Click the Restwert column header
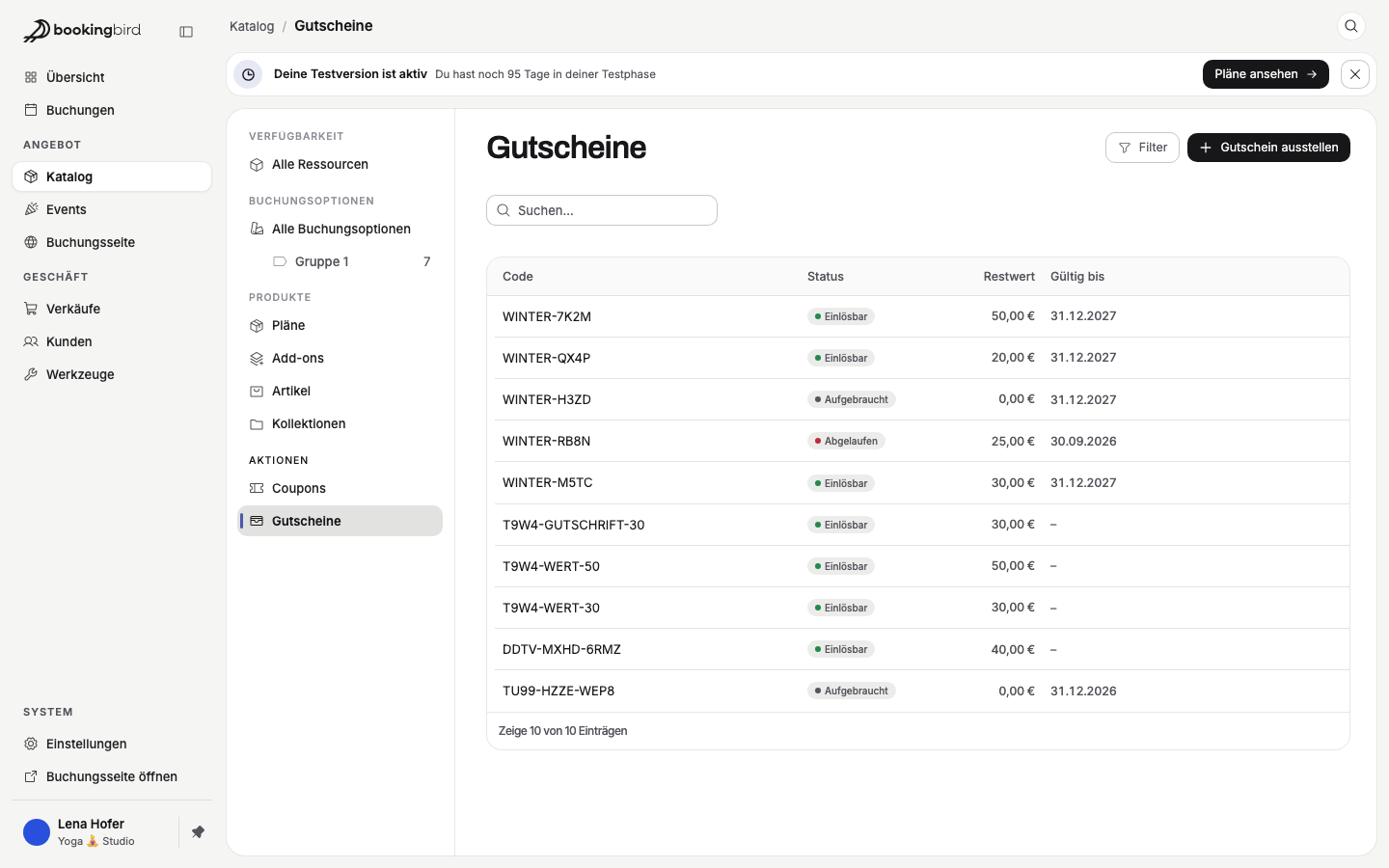This screenshot has height=868, width=1389. (x=1009, y=277)
